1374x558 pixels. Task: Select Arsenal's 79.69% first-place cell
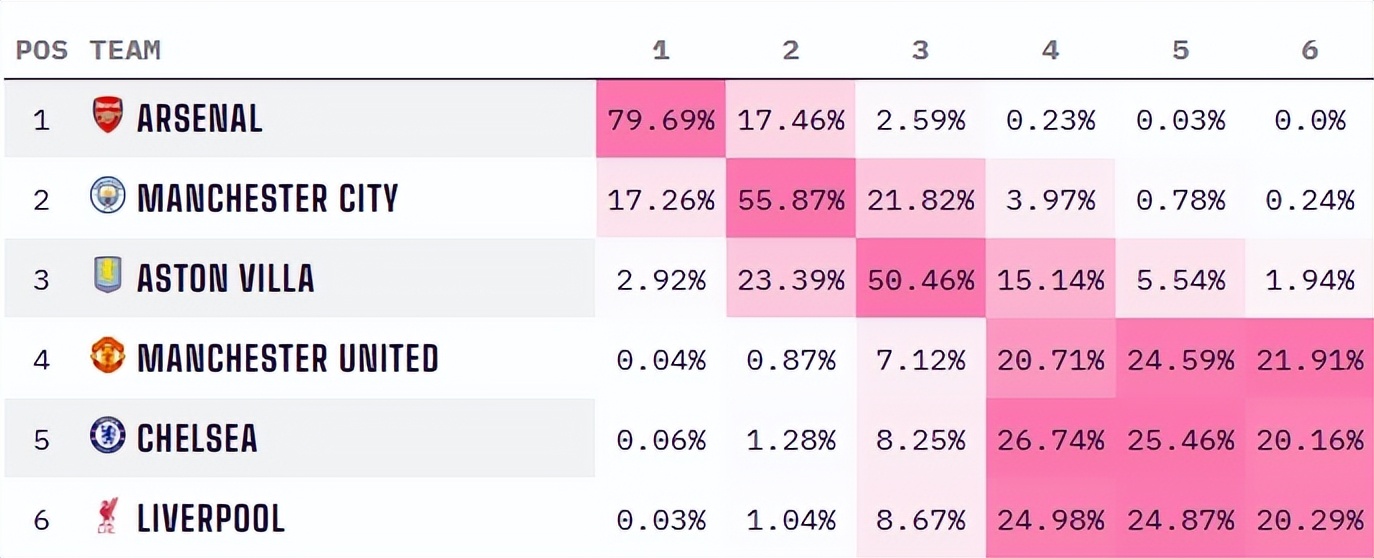pos(661,120)
